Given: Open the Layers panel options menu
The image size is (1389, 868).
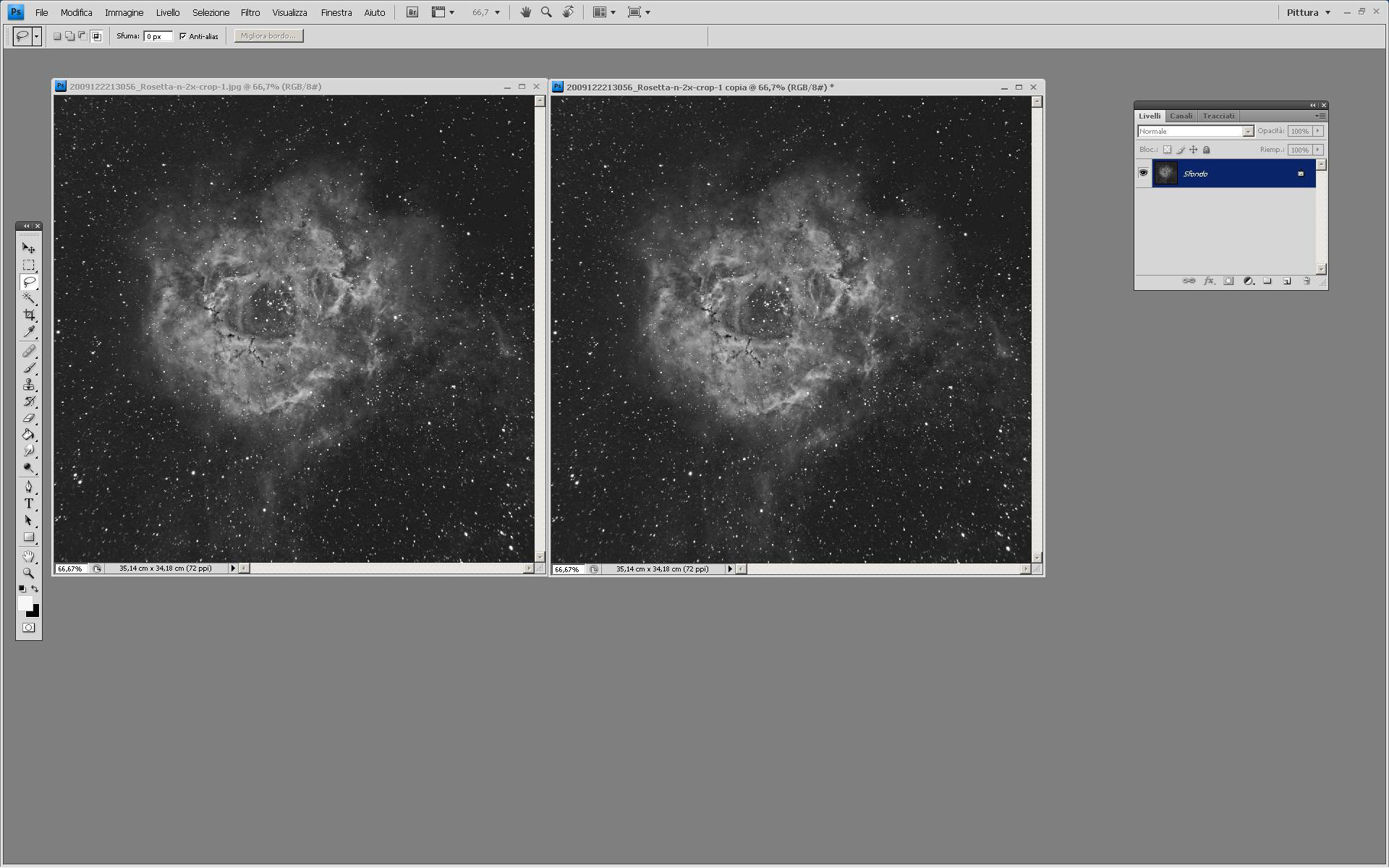Looking at the screenshot, I should click(x=1320, y=116).
